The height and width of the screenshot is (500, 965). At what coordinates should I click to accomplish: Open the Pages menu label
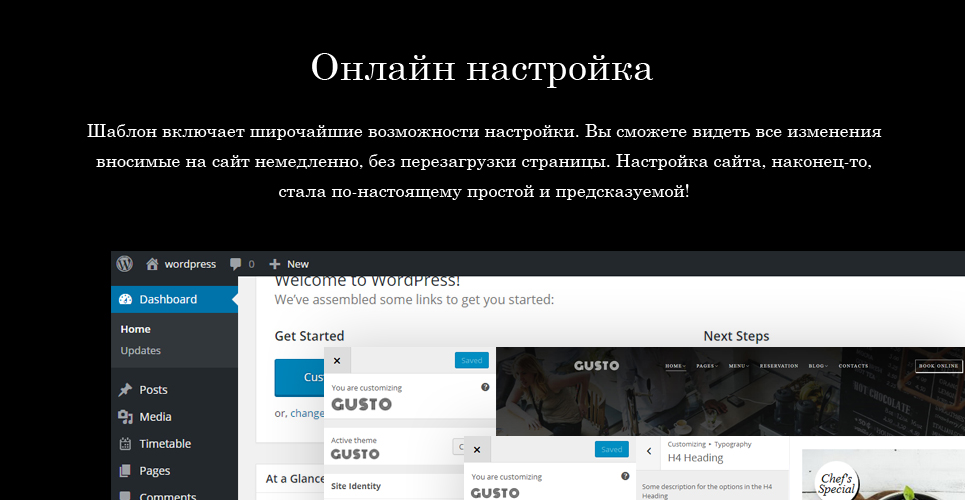pyautogui.click(x=154, y=471)
